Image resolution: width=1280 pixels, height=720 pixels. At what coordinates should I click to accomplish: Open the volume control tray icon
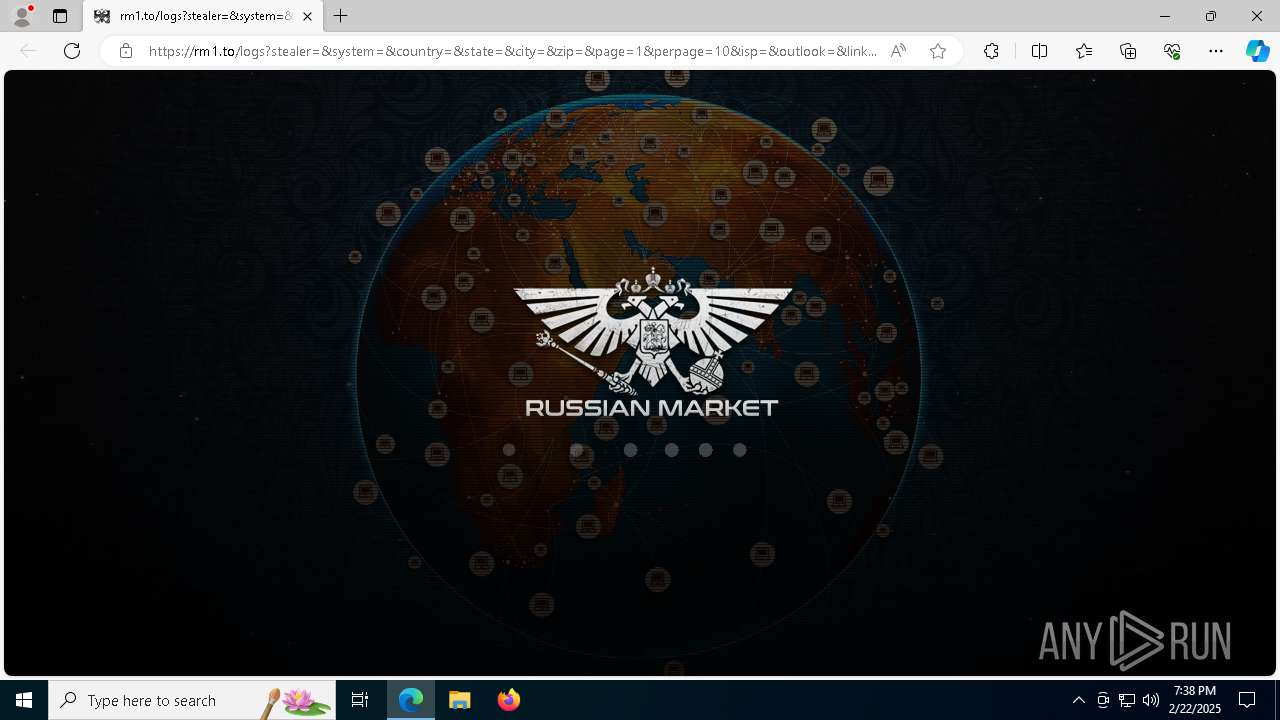[x=1151, y=700]
